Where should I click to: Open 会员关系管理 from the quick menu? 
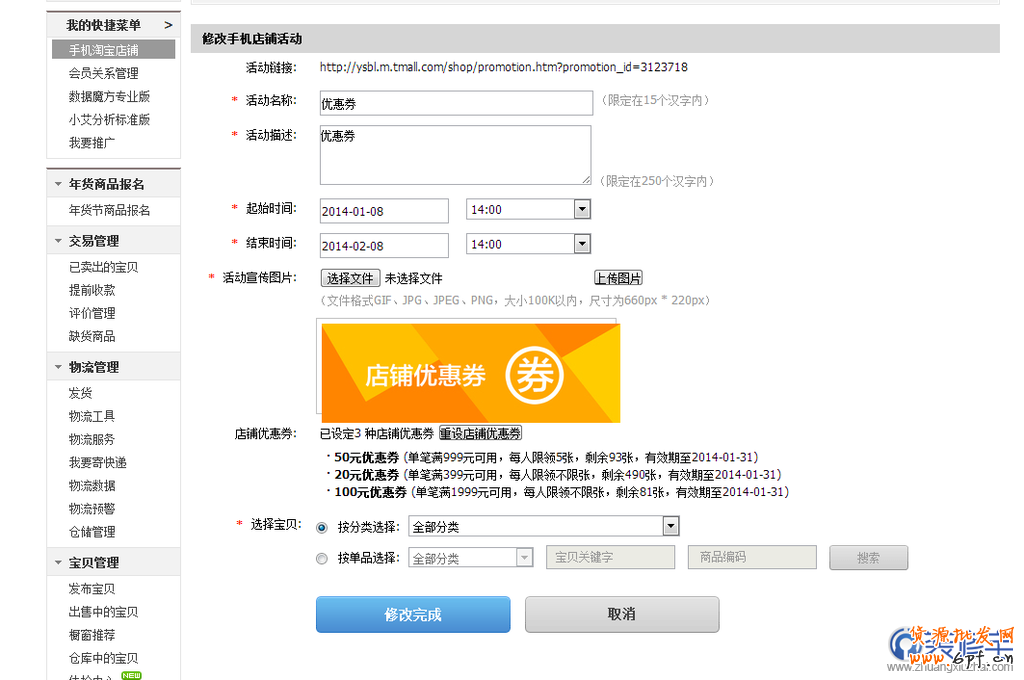(x=104, y=73)
